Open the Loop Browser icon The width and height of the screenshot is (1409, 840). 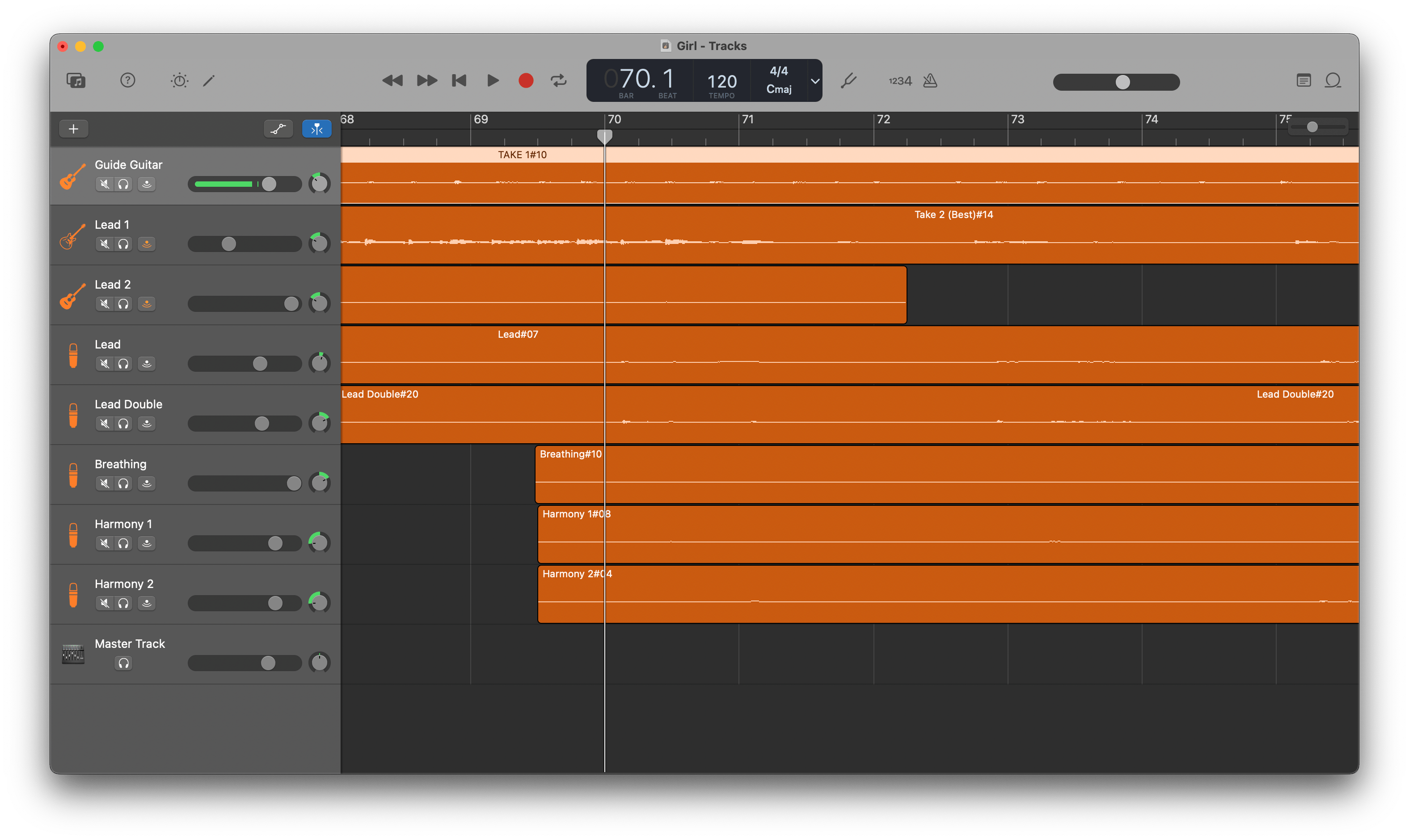[1333, 80]
